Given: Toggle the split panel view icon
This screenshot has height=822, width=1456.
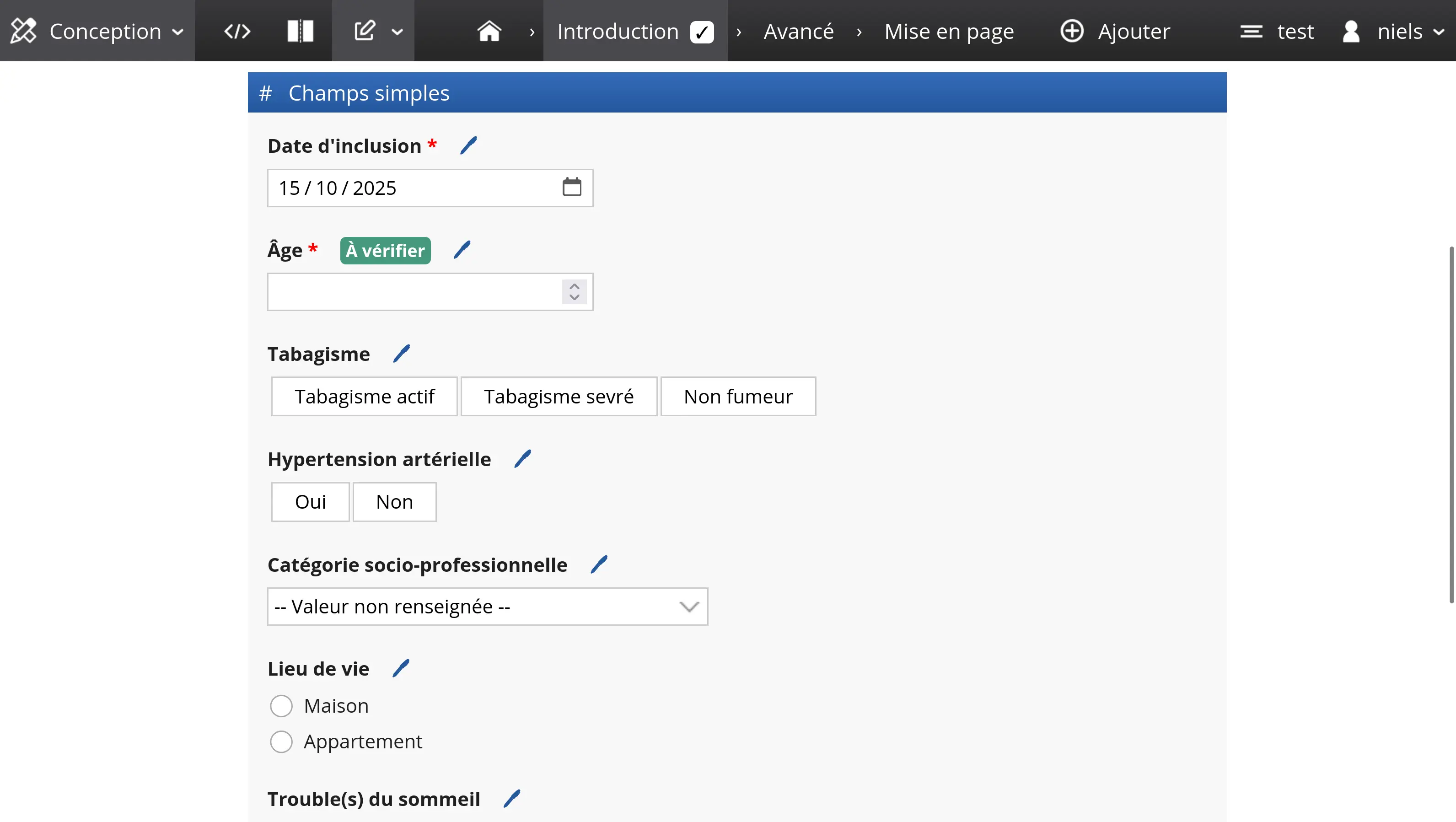Looking at the screenshot, I should point(300,31).
